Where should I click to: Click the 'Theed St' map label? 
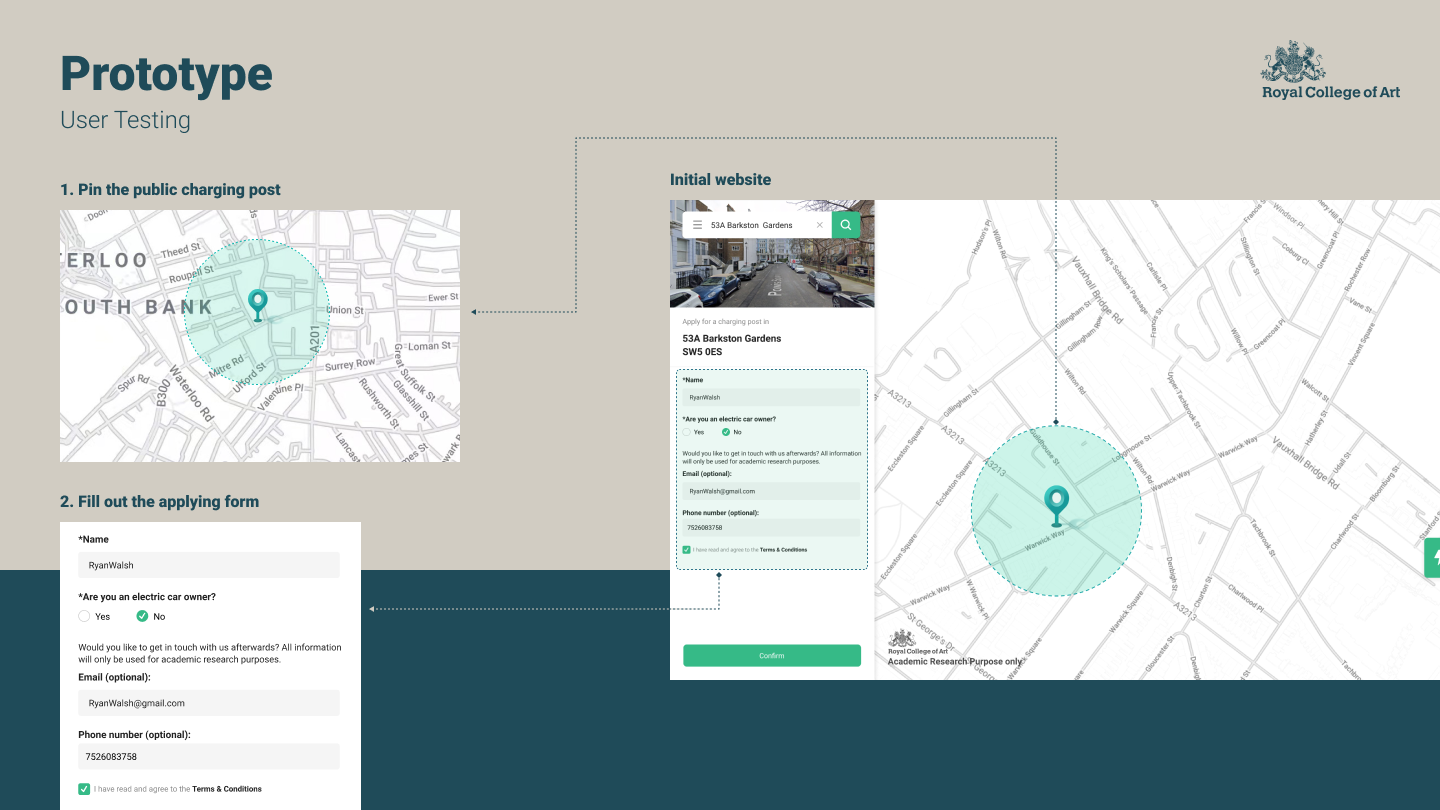181,251
